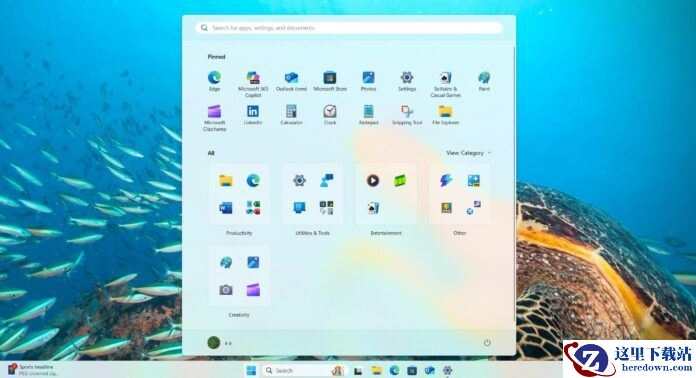Open the Productivity category folder
The width and height of the screenshot is (696, 378).
pos(239,194)
